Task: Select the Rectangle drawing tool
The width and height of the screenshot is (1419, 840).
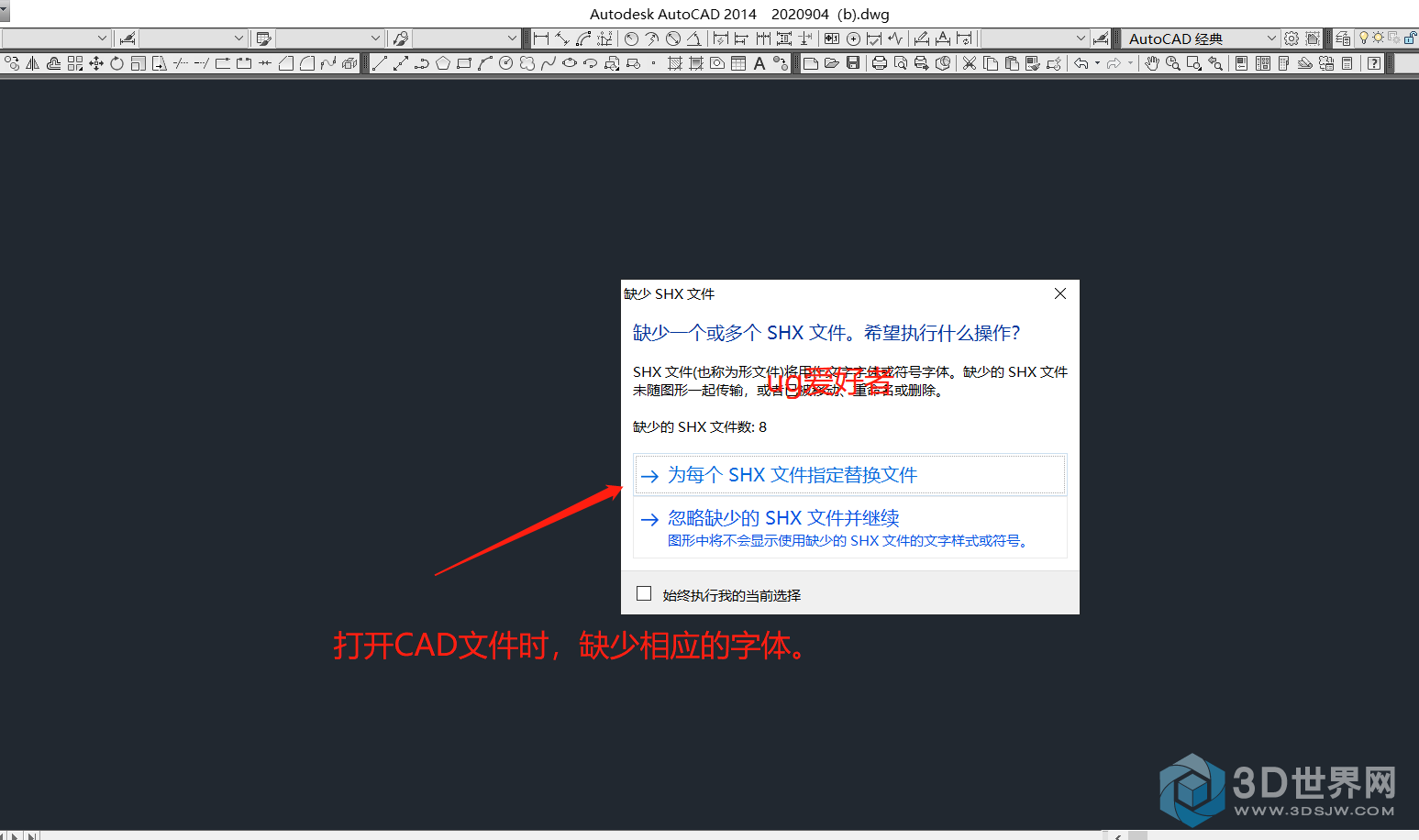Action: pos(464,63)
